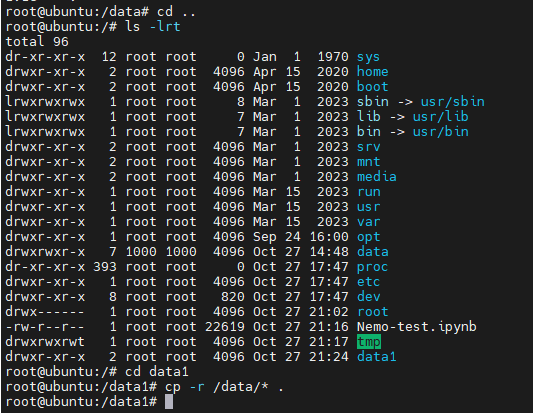The width and height of the screenshot is (533, 413).
Task: Click the home directory entry
Action: point(372,72)
